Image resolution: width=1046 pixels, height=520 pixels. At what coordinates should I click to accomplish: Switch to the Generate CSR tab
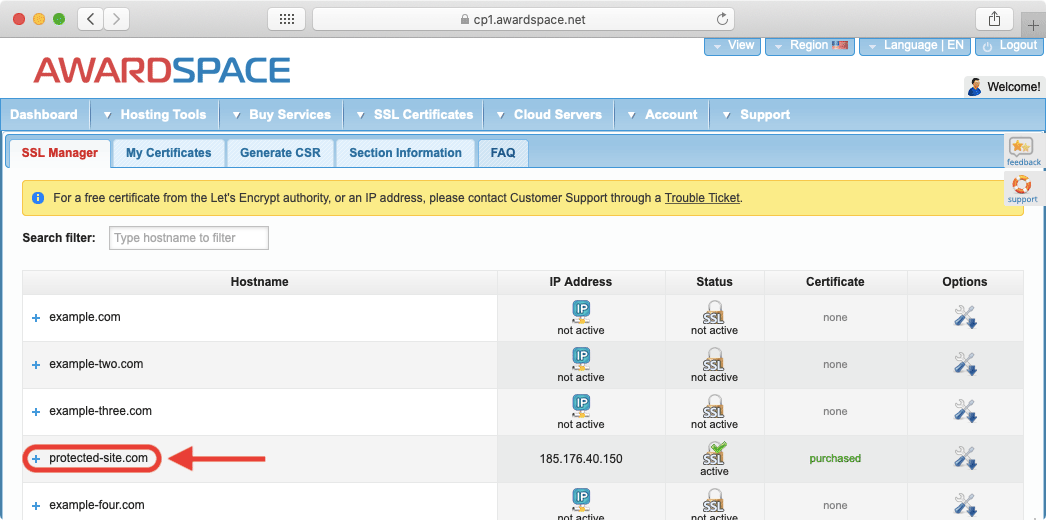pyautogui.click(x=280, y=153)
